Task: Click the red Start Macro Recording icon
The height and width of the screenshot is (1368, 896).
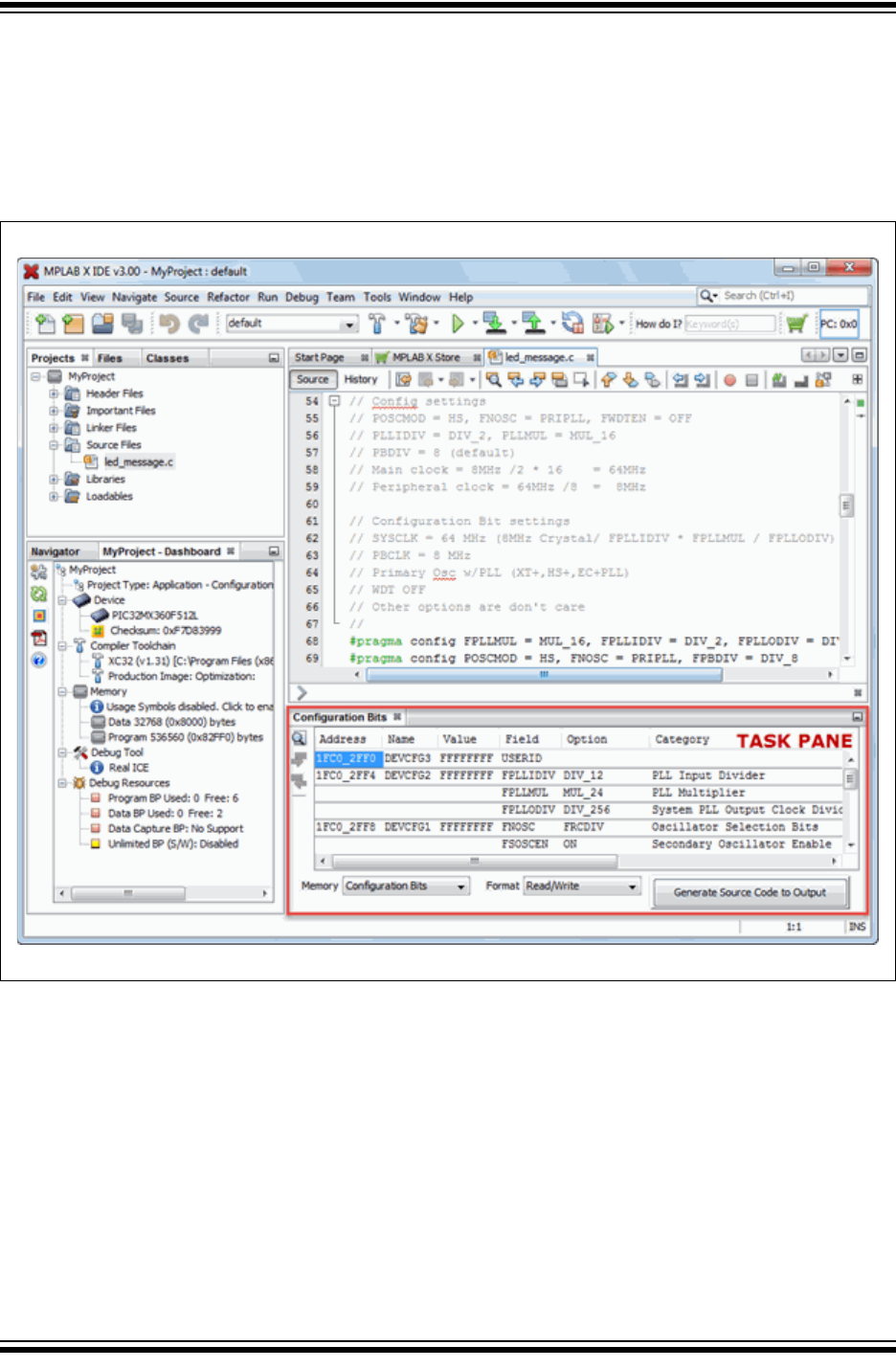Action: click(730, 380)
